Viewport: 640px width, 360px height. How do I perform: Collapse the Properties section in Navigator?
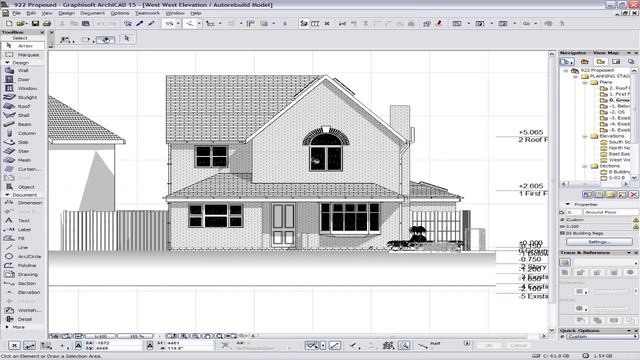(567, 204)
